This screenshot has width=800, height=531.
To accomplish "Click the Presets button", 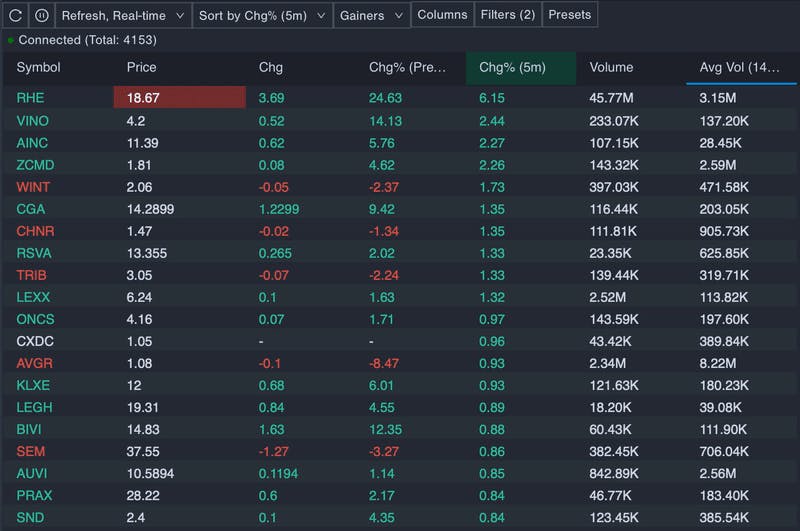I will [x=570, y=14].
